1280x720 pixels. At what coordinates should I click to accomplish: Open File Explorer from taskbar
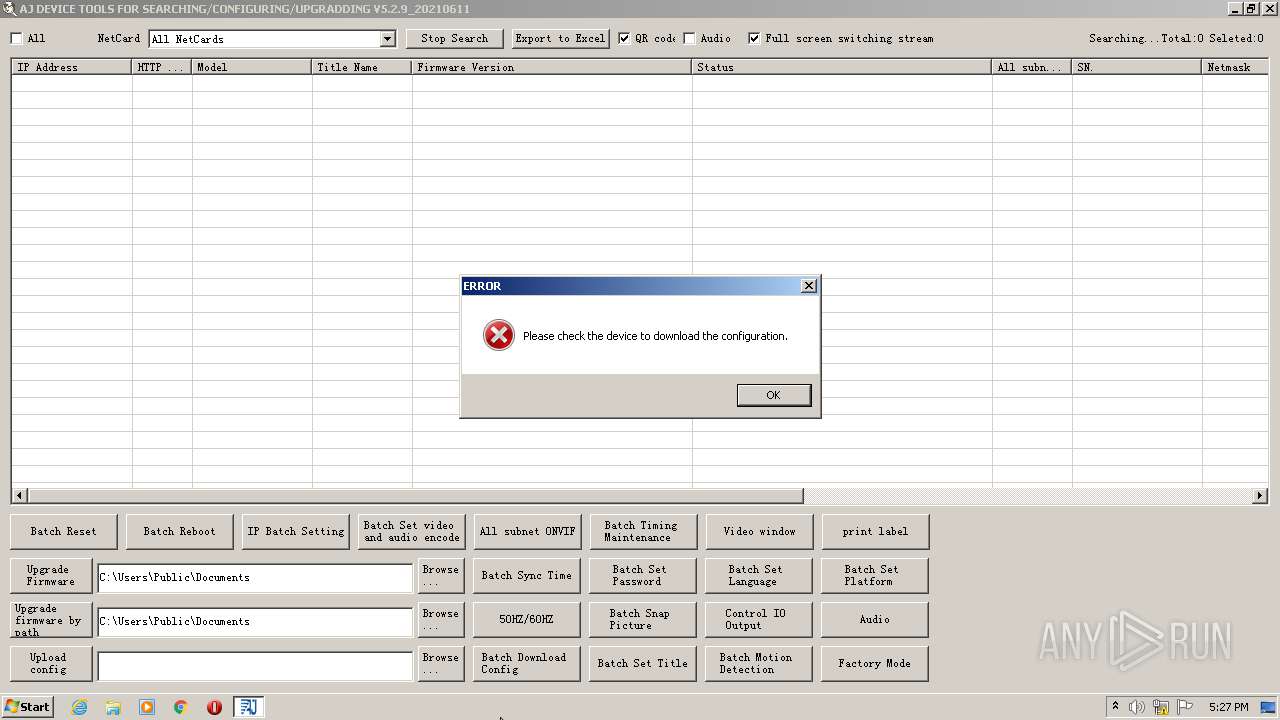113,707
